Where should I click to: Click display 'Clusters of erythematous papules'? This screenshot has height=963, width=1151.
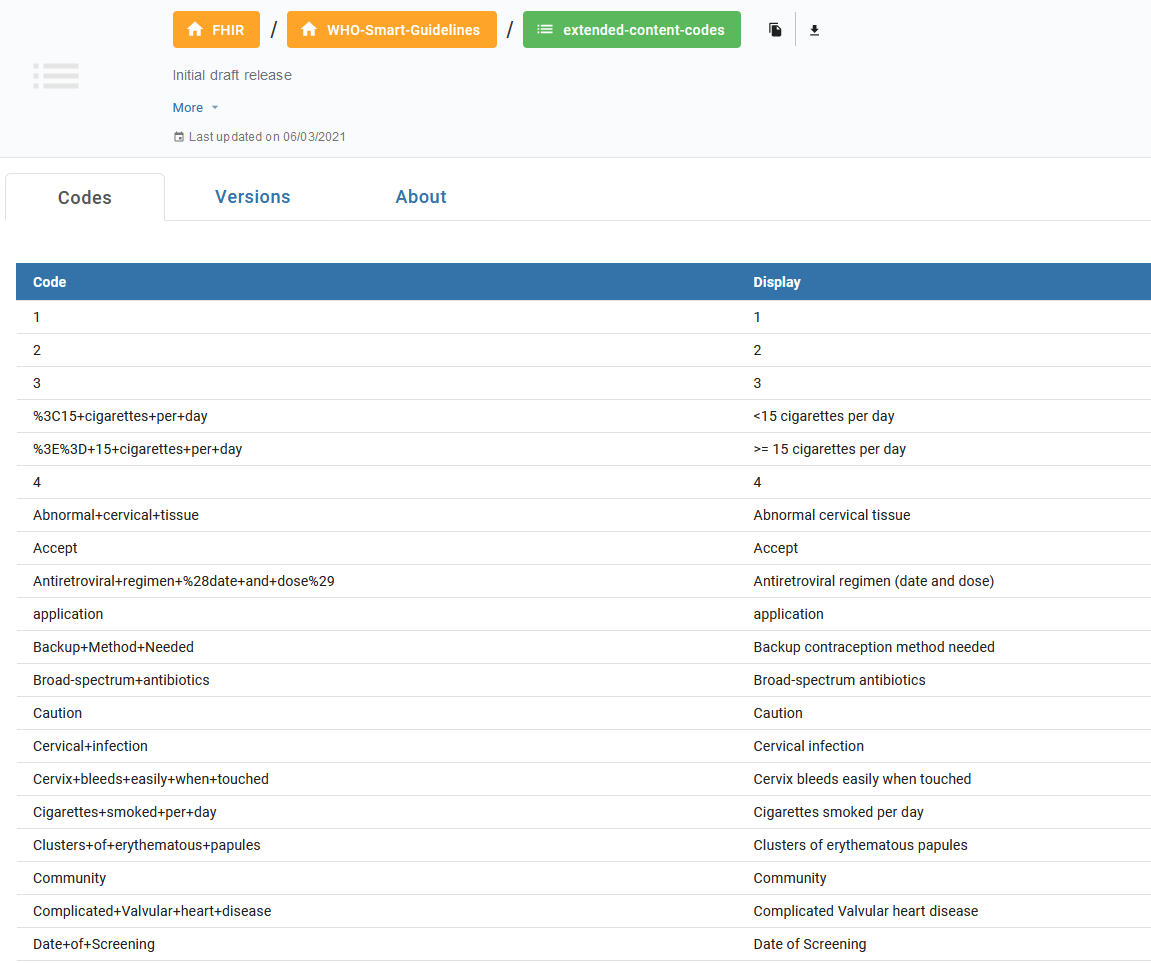pyautogui.click(x=860, y=846)
